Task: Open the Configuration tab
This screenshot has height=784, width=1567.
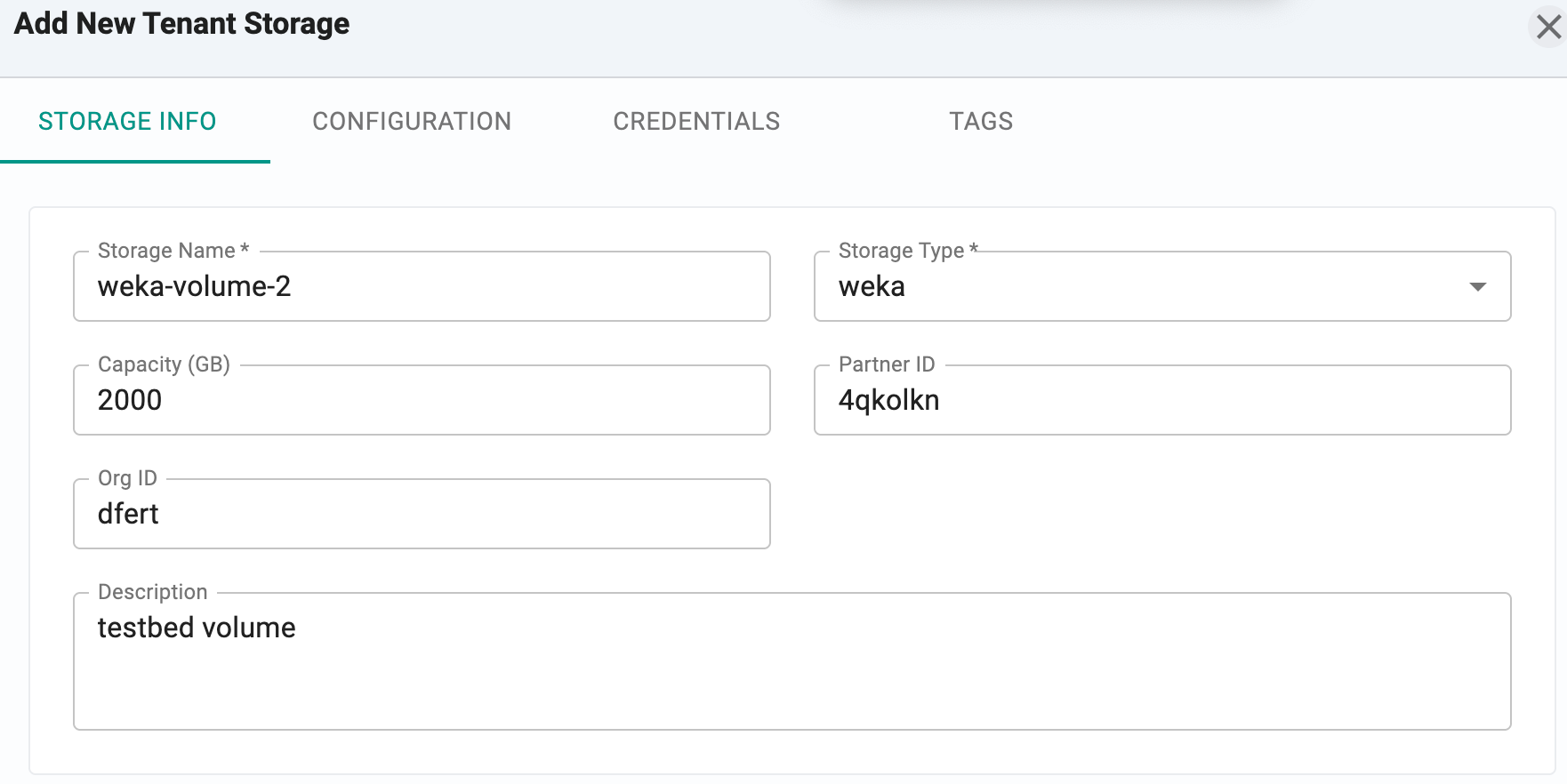Action: (412, 121)
